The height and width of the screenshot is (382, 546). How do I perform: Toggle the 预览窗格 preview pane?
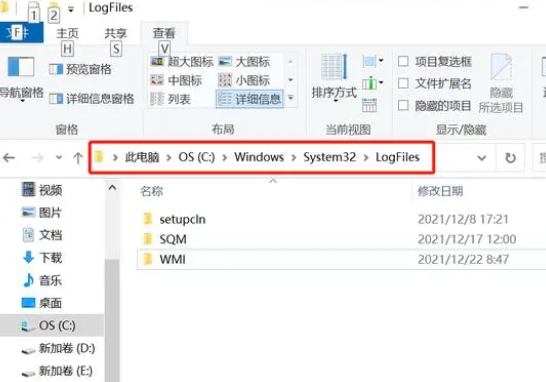coord(80,69)
